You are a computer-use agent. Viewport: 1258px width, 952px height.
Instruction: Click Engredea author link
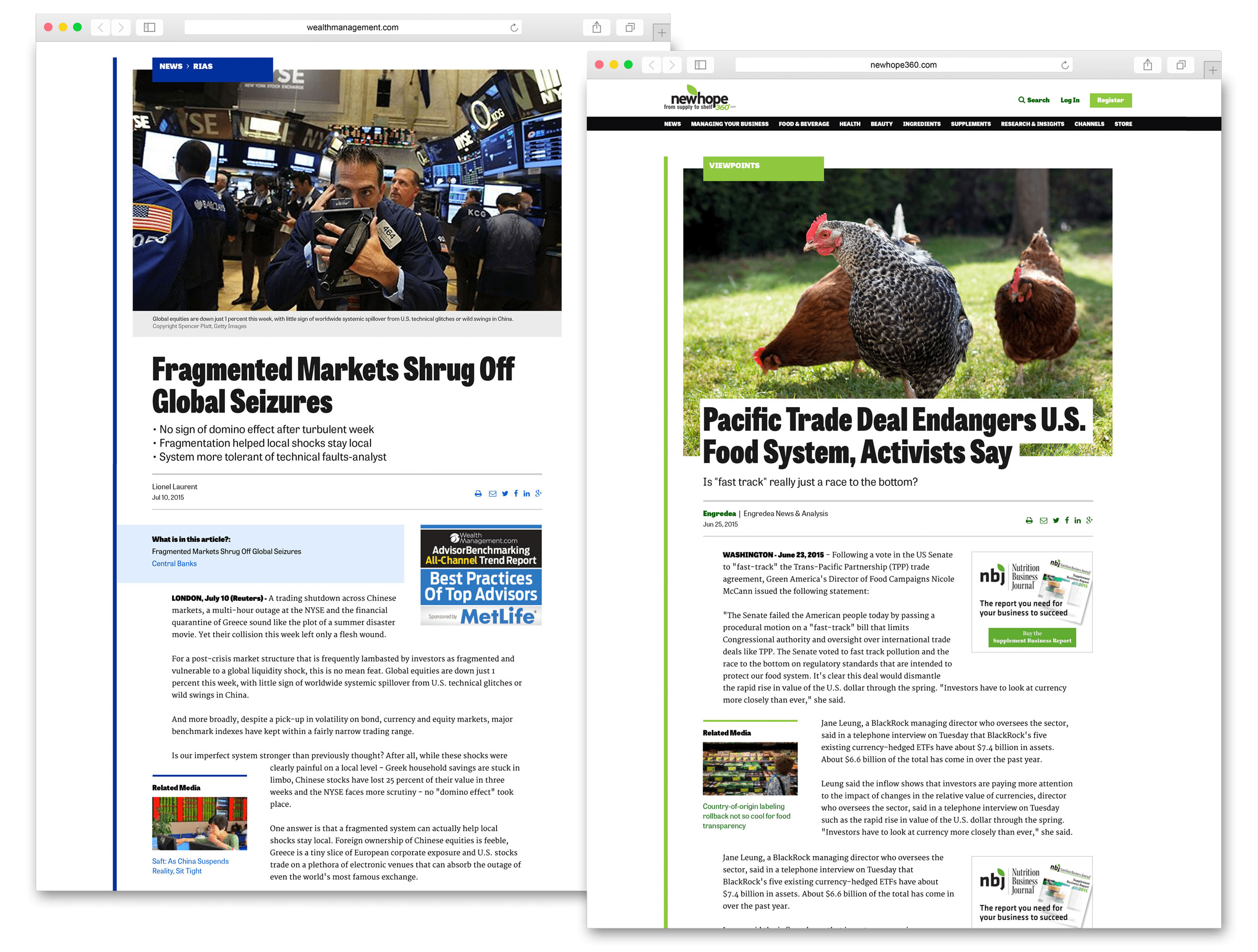point(719,514)
